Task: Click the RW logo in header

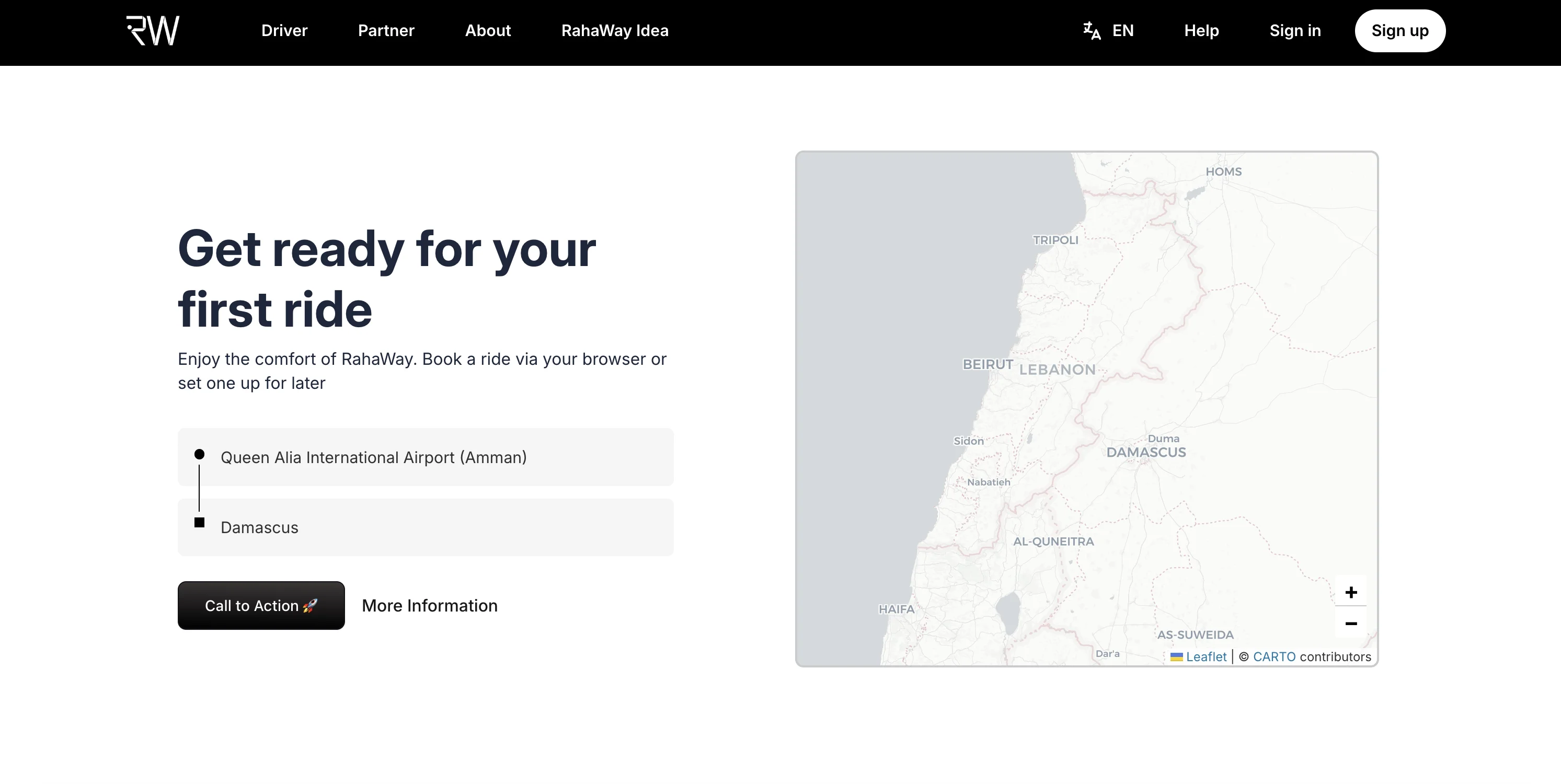Action: point(153,30)
